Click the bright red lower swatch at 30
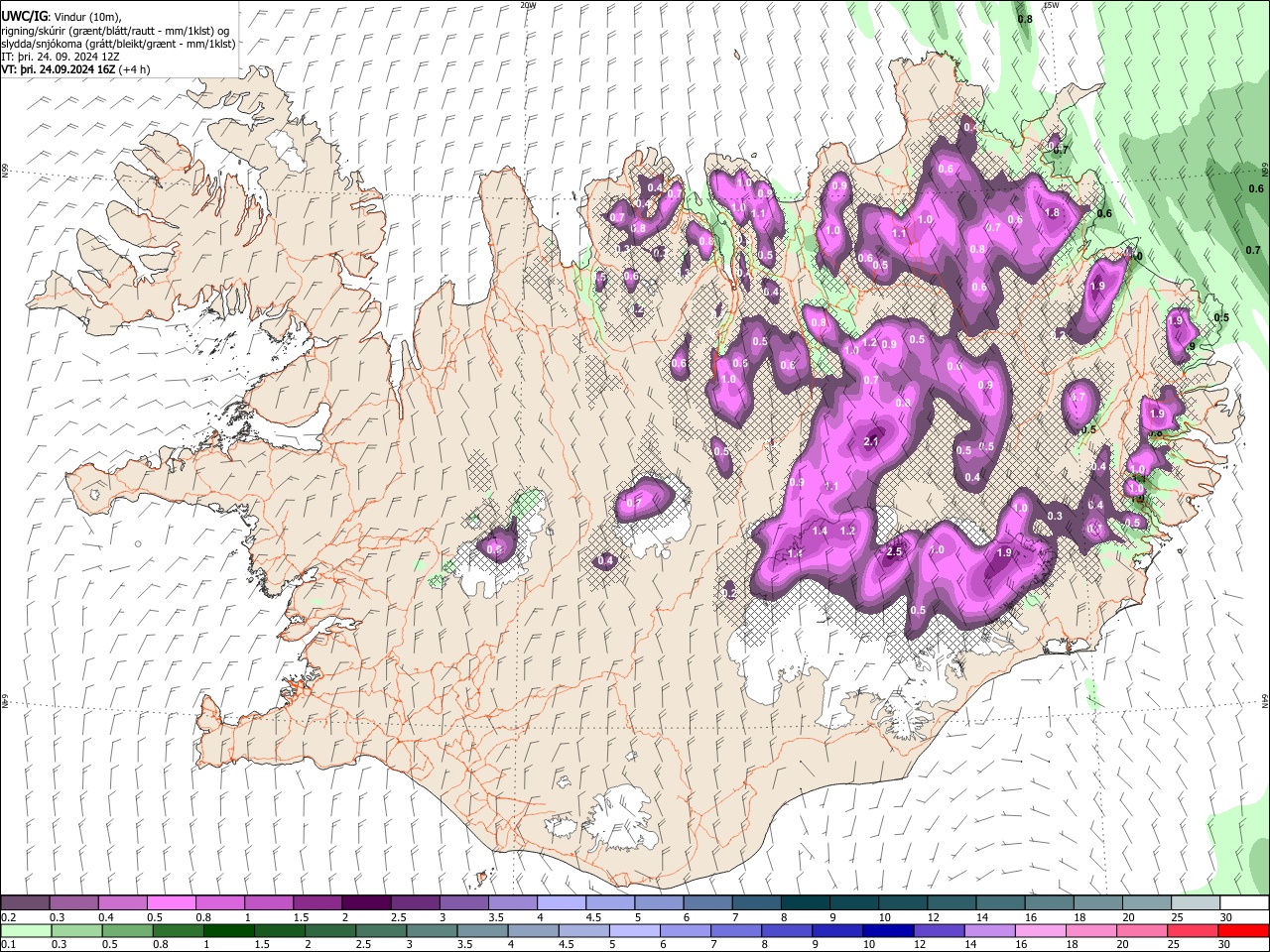The width and height of the screenshot is (1270, 952). (x=1242, y=931)
